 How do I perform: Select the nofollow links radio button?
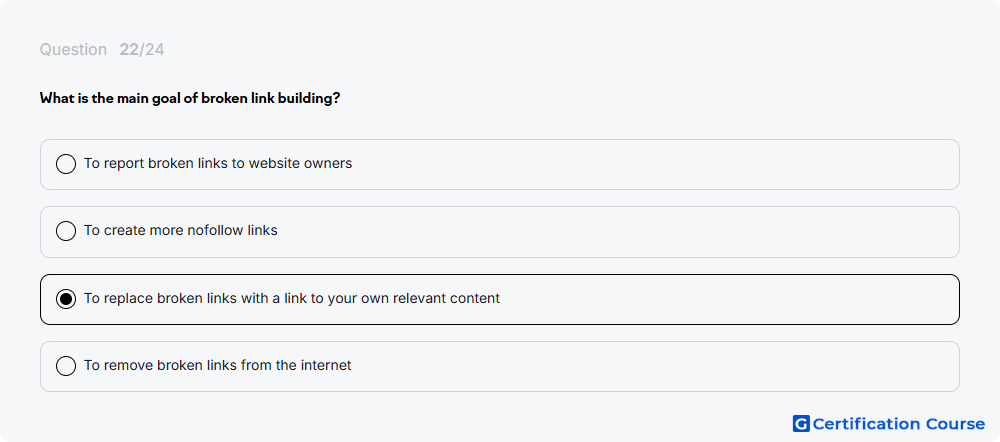(66, 231)
